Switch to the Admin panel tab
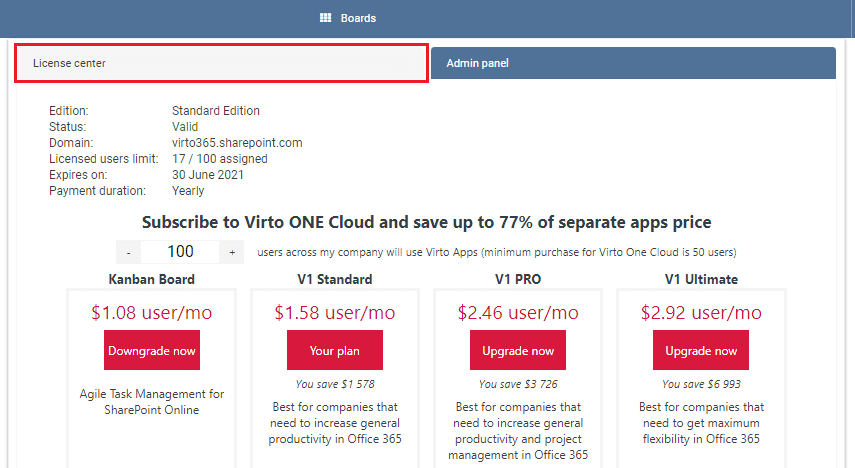The image size is (855, 468). coord(633,63)
